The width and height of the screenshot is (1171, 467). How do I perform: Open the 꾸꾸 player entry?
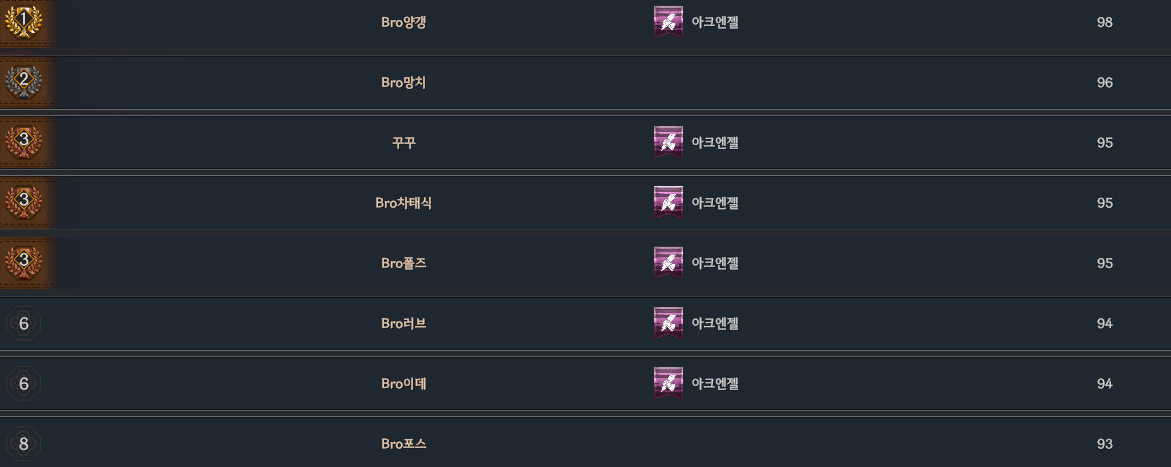click(404, 142)
